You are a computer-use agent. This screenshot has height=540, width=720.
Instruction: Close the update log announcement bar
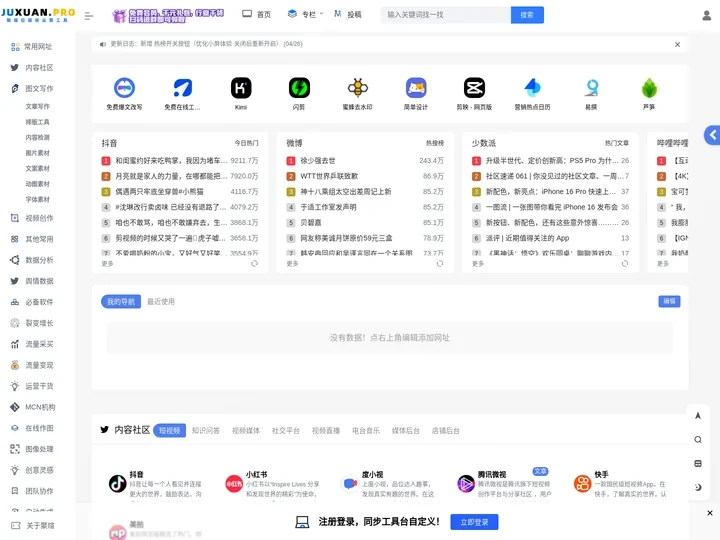coord(677,45)
